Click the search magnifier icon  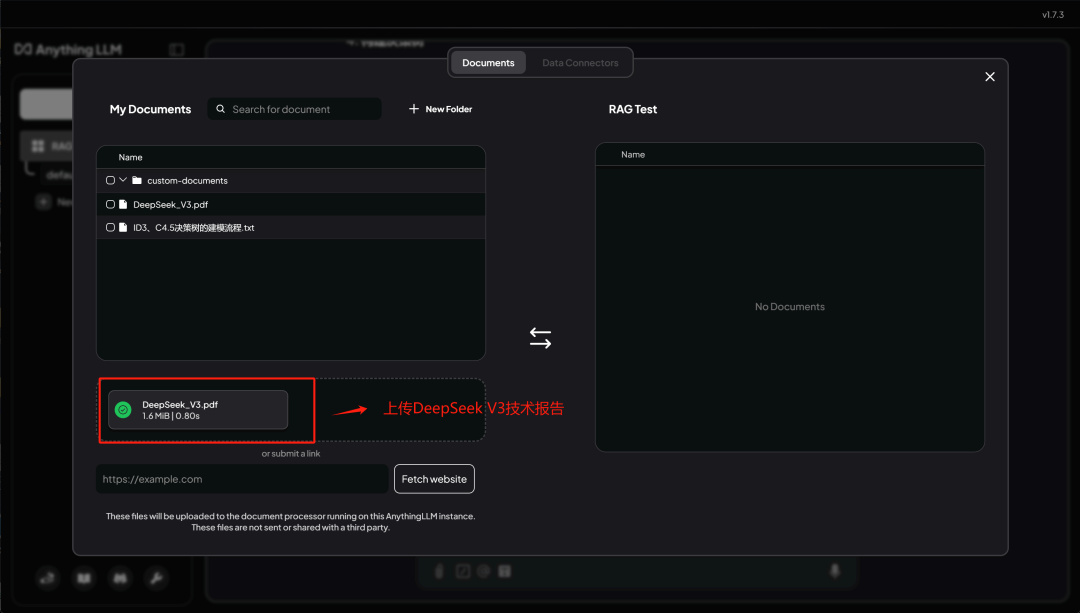coord(220,109)
